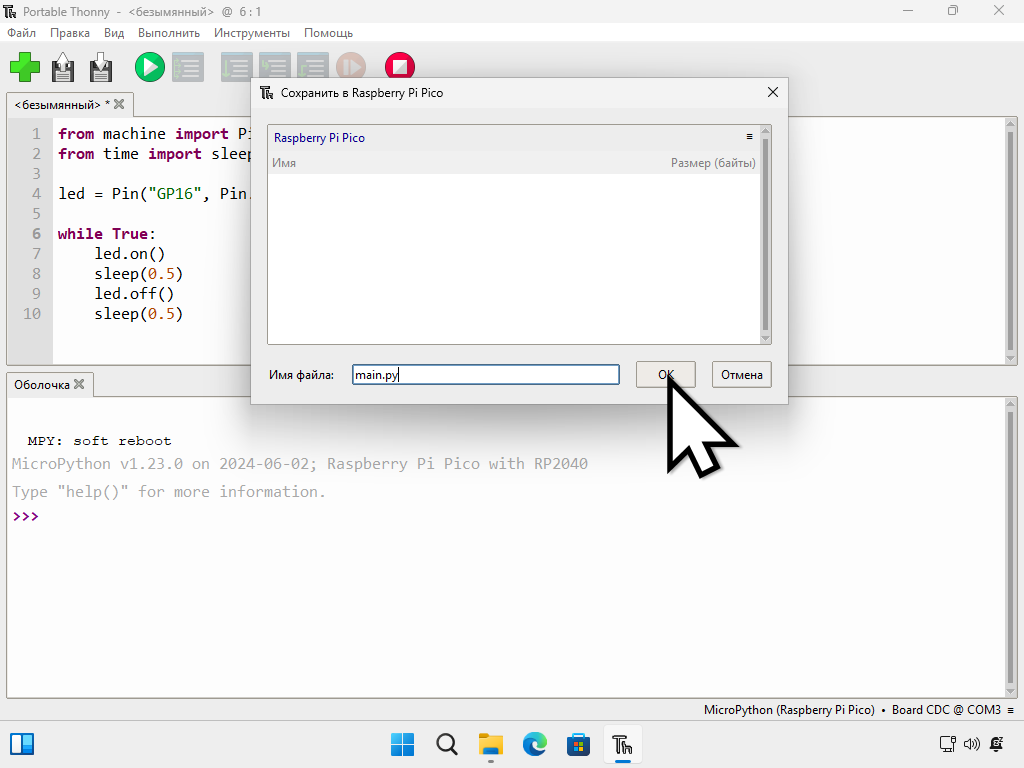Open the notification bell tray icon
Viewport: 1024px width, 768px height.
(x=997, y=744)
